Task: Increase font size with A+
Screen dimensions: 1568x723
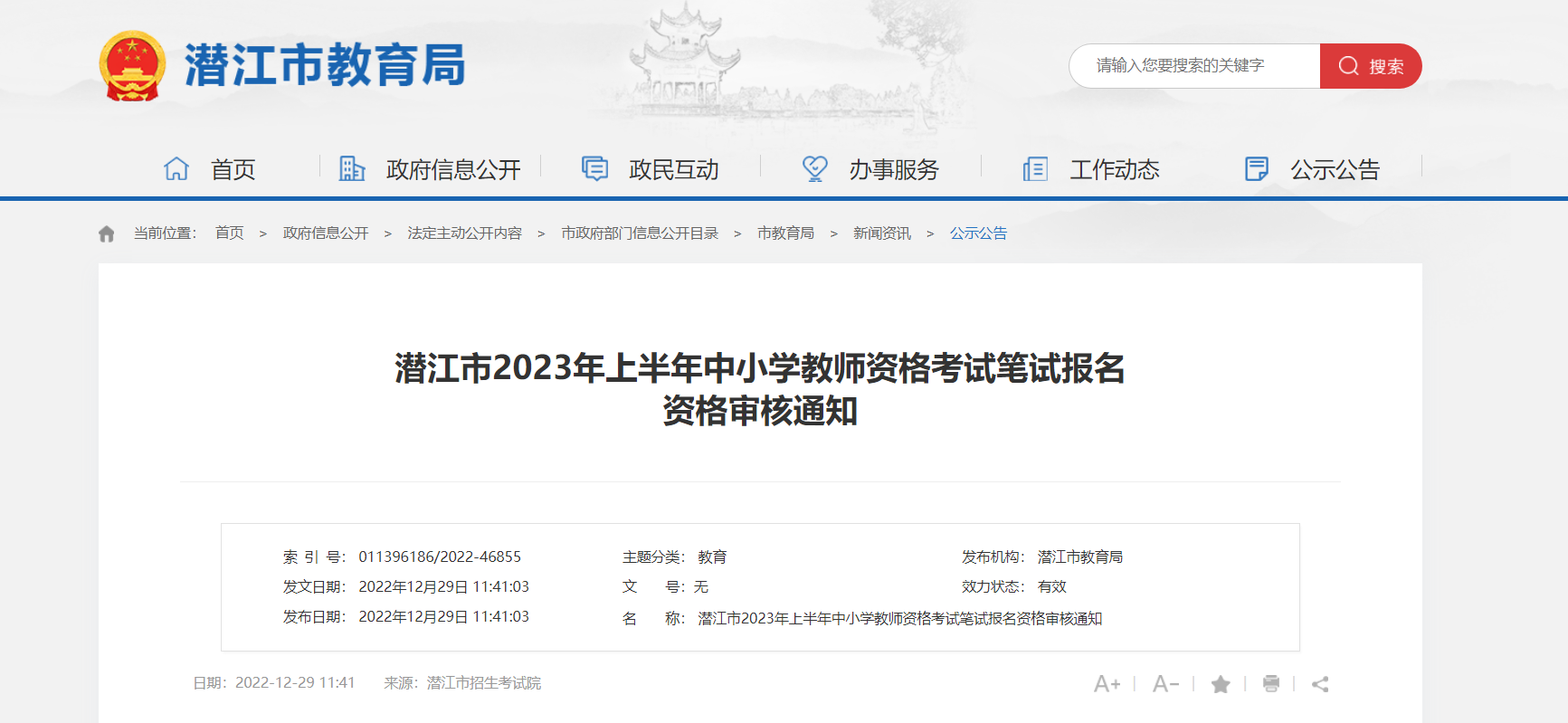Action: pos(1107,684)
